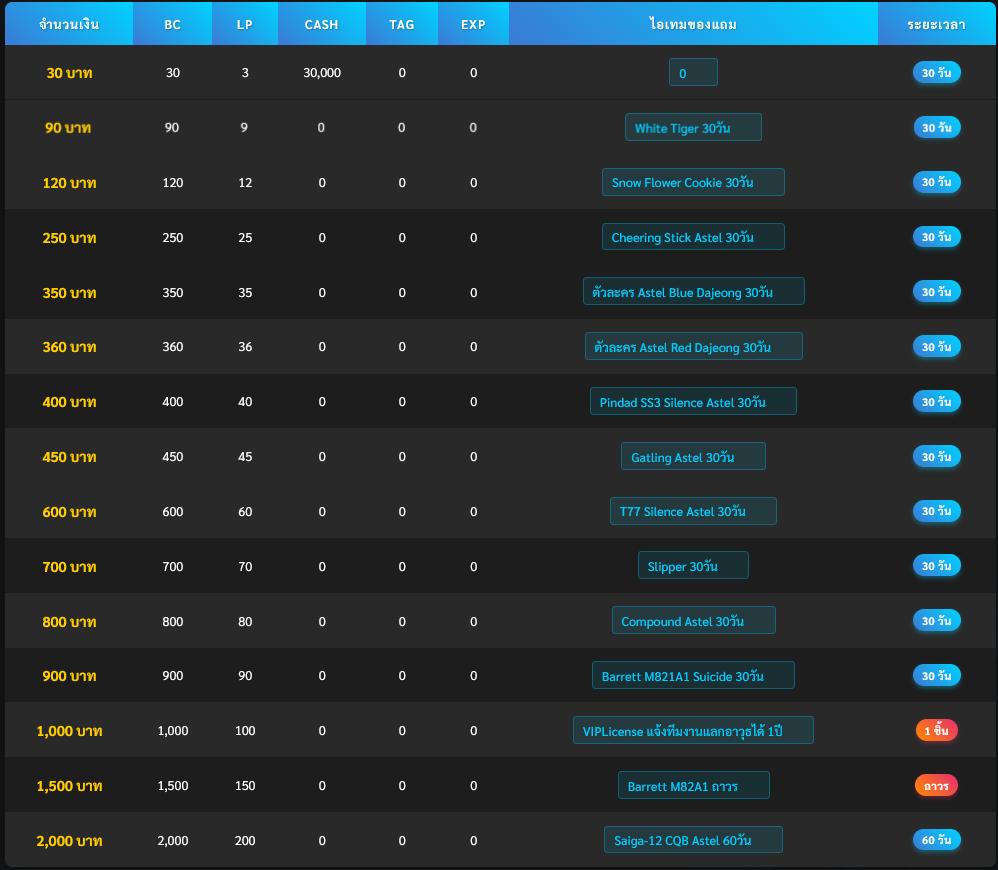Select the Snow Flower Cookie 30วัน item
The width and height of the screenshot is (998, 870).
[692, 183]
